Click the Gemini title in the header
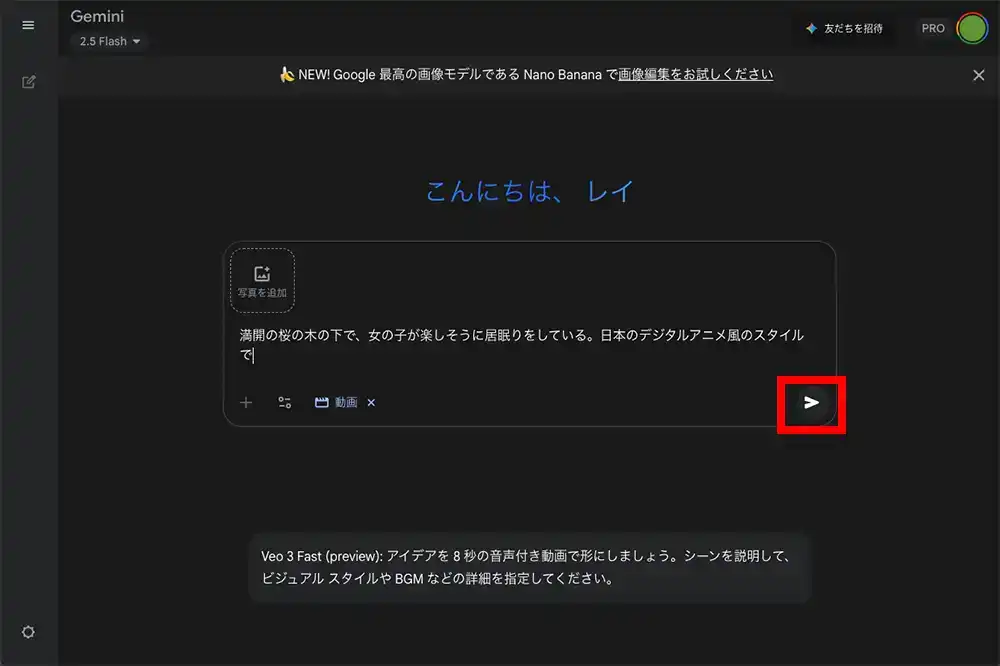 [x=97, y=16]
